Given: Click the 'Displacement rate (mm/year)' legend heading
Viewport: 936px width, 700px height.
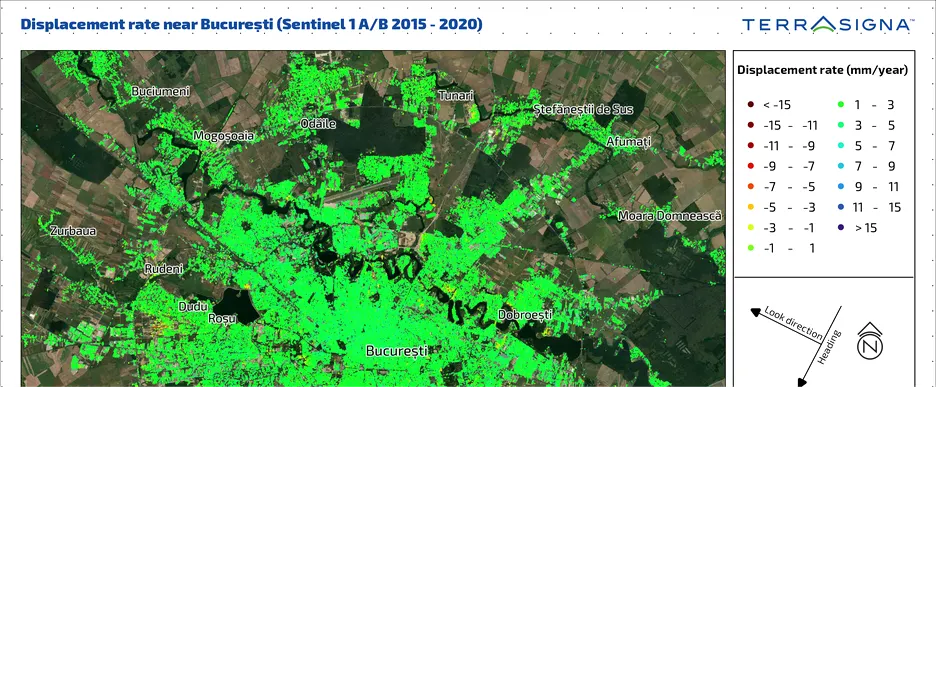Looking at the screenshot, I should (x=822, y=70).
